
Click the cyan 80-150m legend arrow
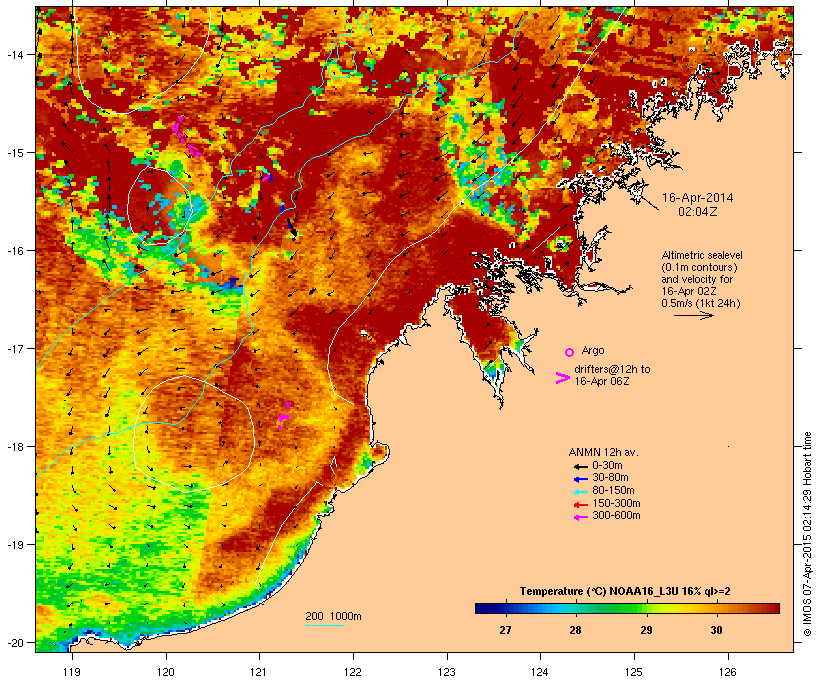coord(580,492)
